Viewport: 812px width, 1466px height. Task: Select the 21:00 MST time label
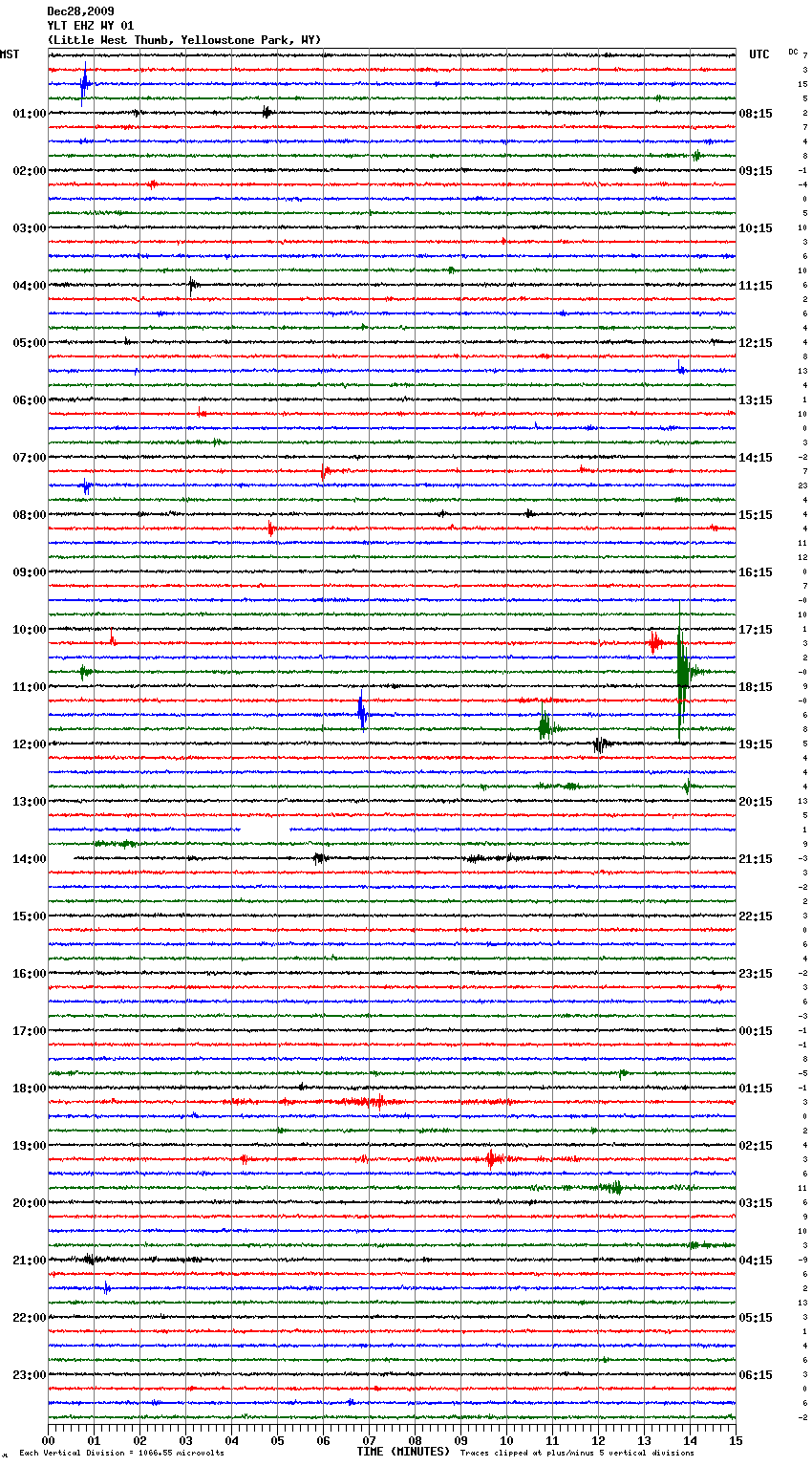(x=30, y=1261)
